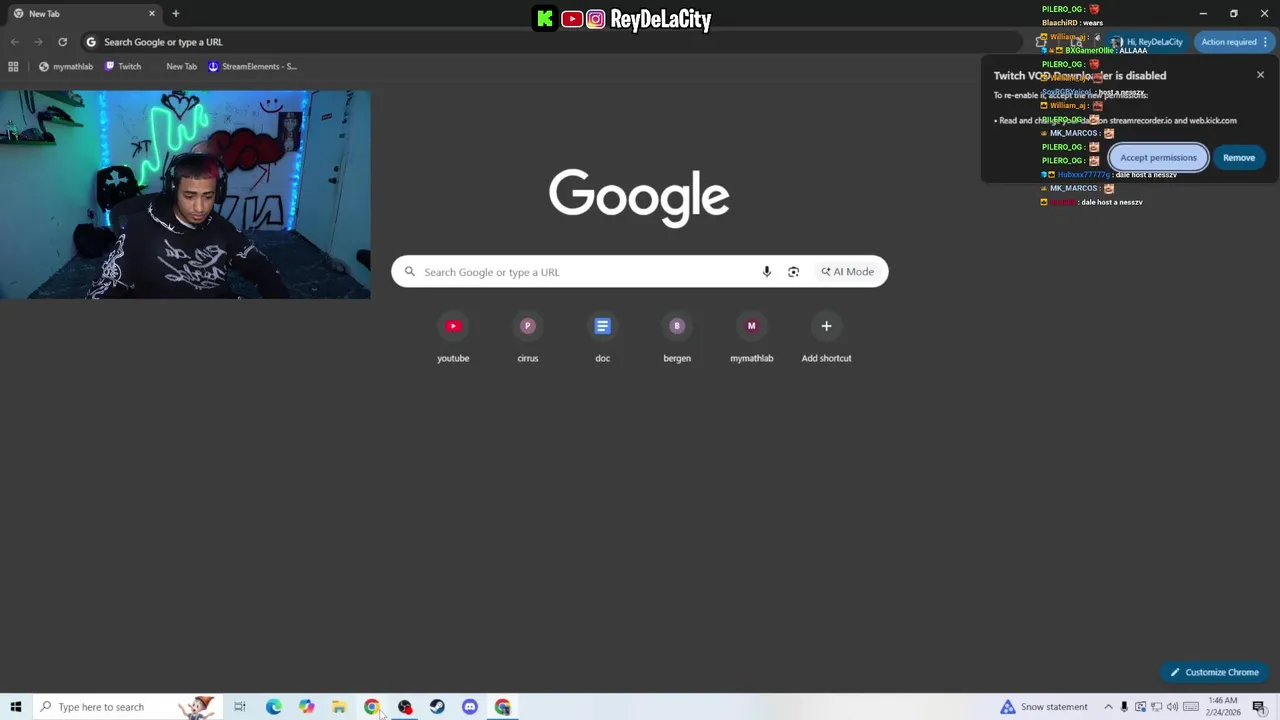Remove the Twitch VOD Downloader extension
This screenshot has height=720, width=1280.
(1238, 157)
